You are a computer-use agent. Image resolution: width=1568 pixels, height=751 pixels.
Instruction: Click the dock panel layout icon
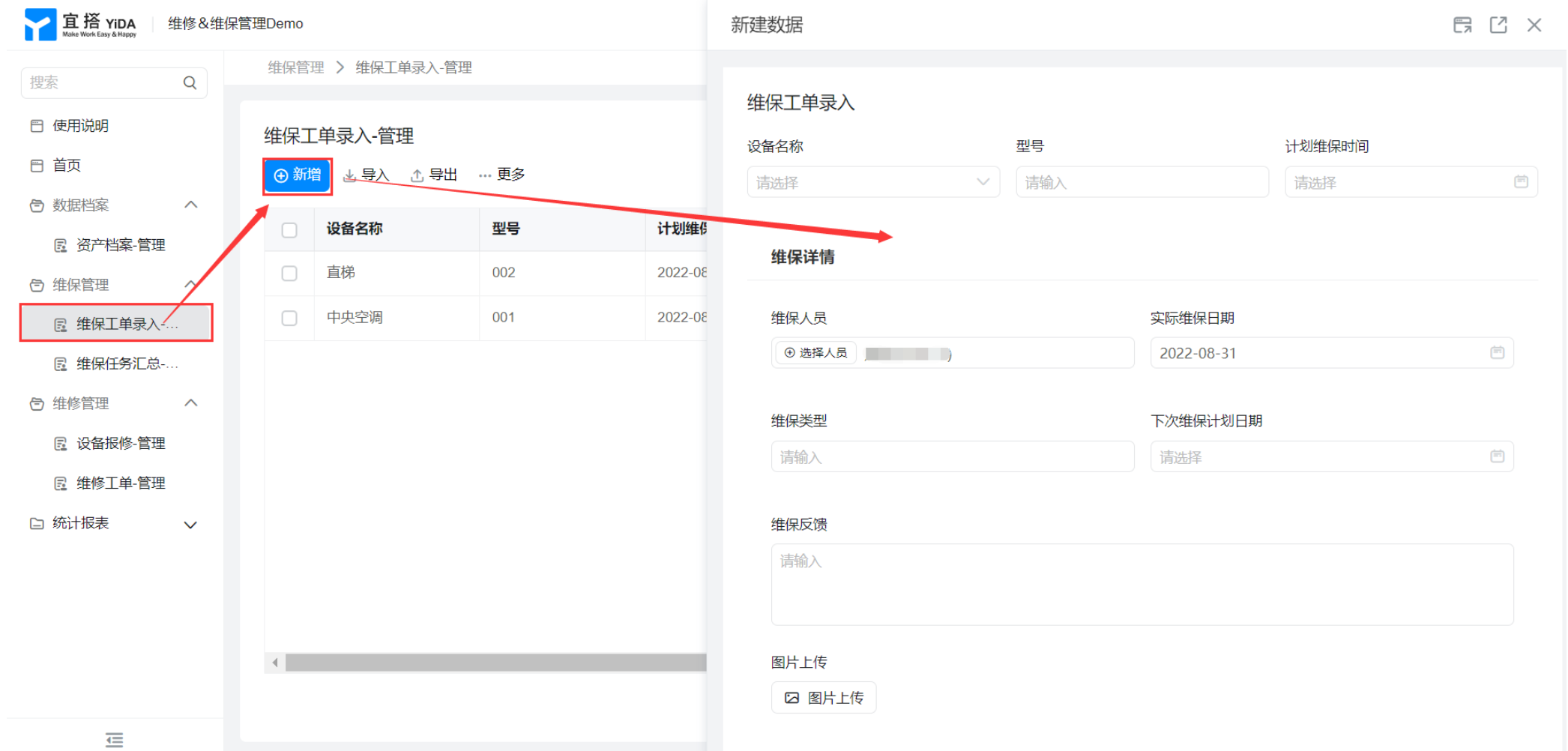click(x=1462, y=25)
